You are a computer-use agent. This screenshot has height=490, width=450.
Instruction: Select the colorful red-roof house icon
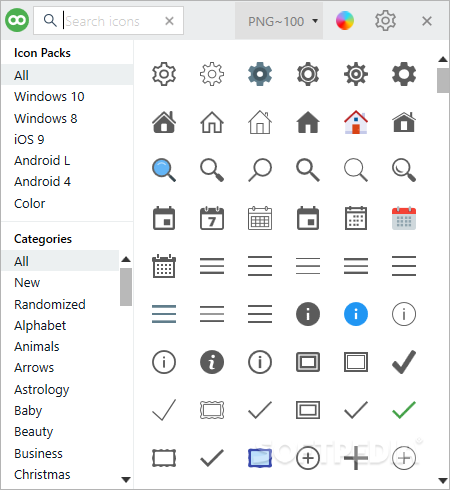coord(356,122)
